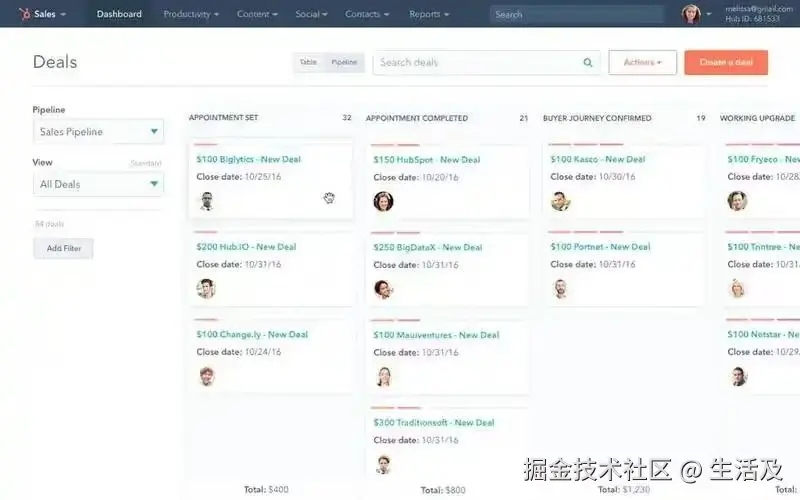
Task: Click the HubSpot sprocket logo icon
Action: point(24,14)
